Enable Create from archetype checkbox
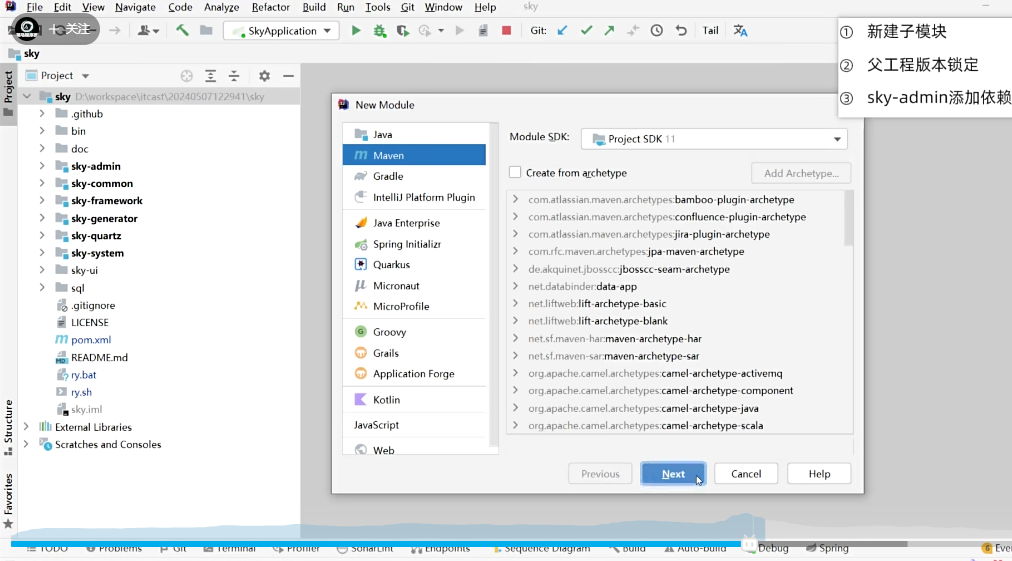 tap(515, 172)
